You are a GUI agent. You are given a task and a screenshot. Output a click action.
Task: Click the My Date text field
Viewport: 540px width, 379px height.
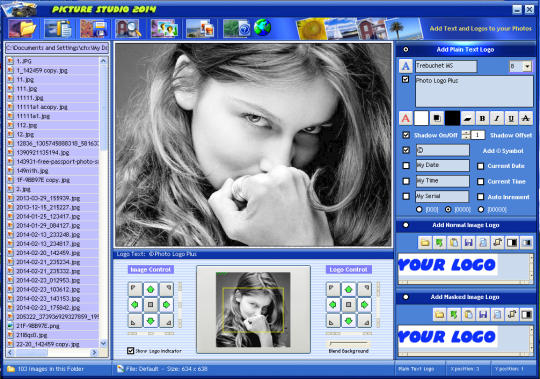tap(443, 165)
